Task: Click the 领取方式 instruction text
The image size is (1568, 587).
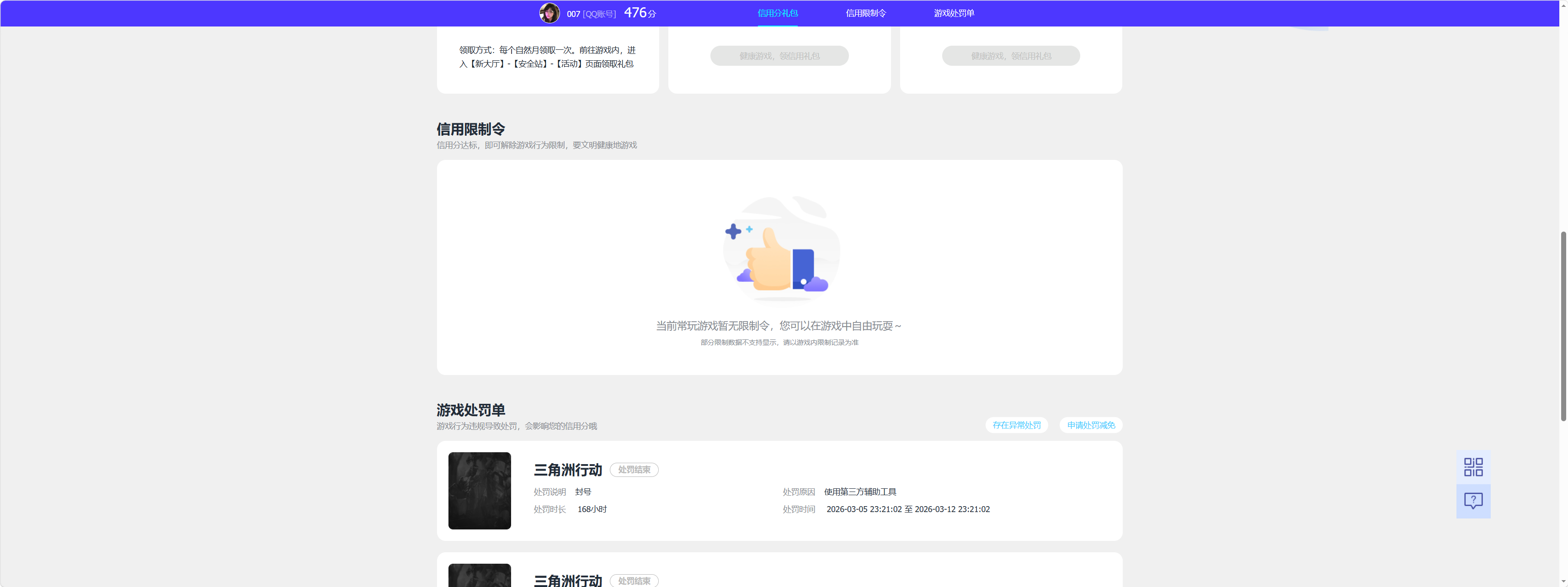Action: tap(547, 57)
